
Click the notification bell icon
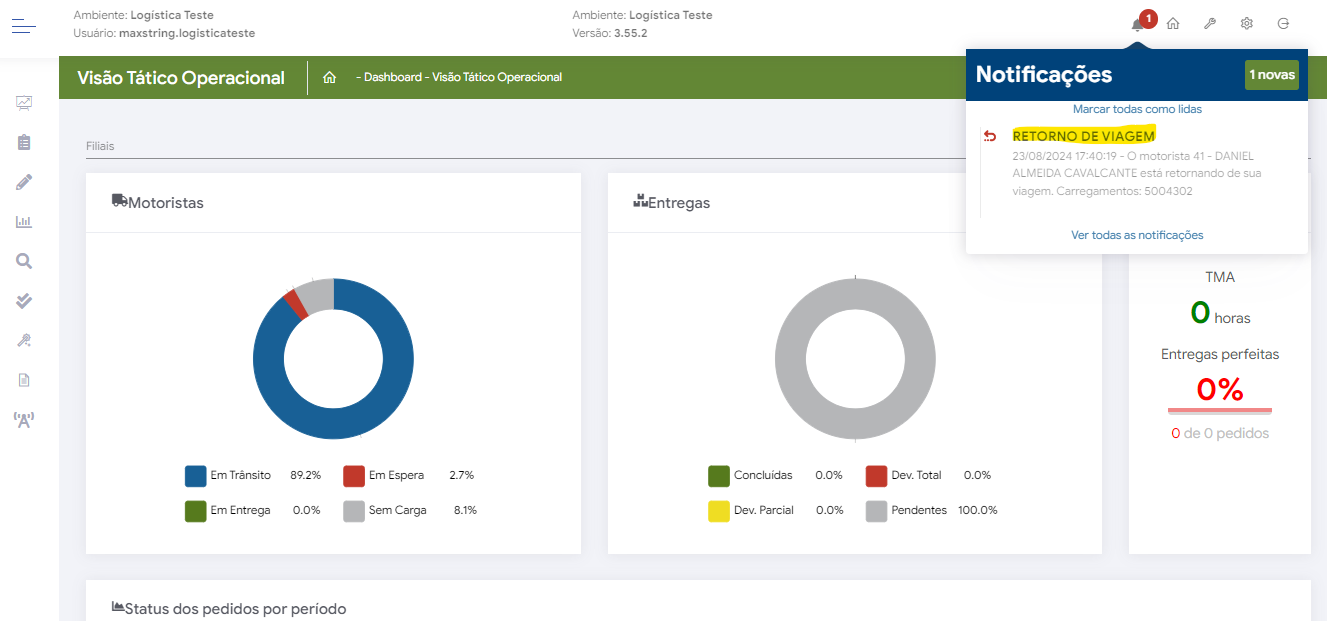pyautogui.click(x=1137, y=24)
